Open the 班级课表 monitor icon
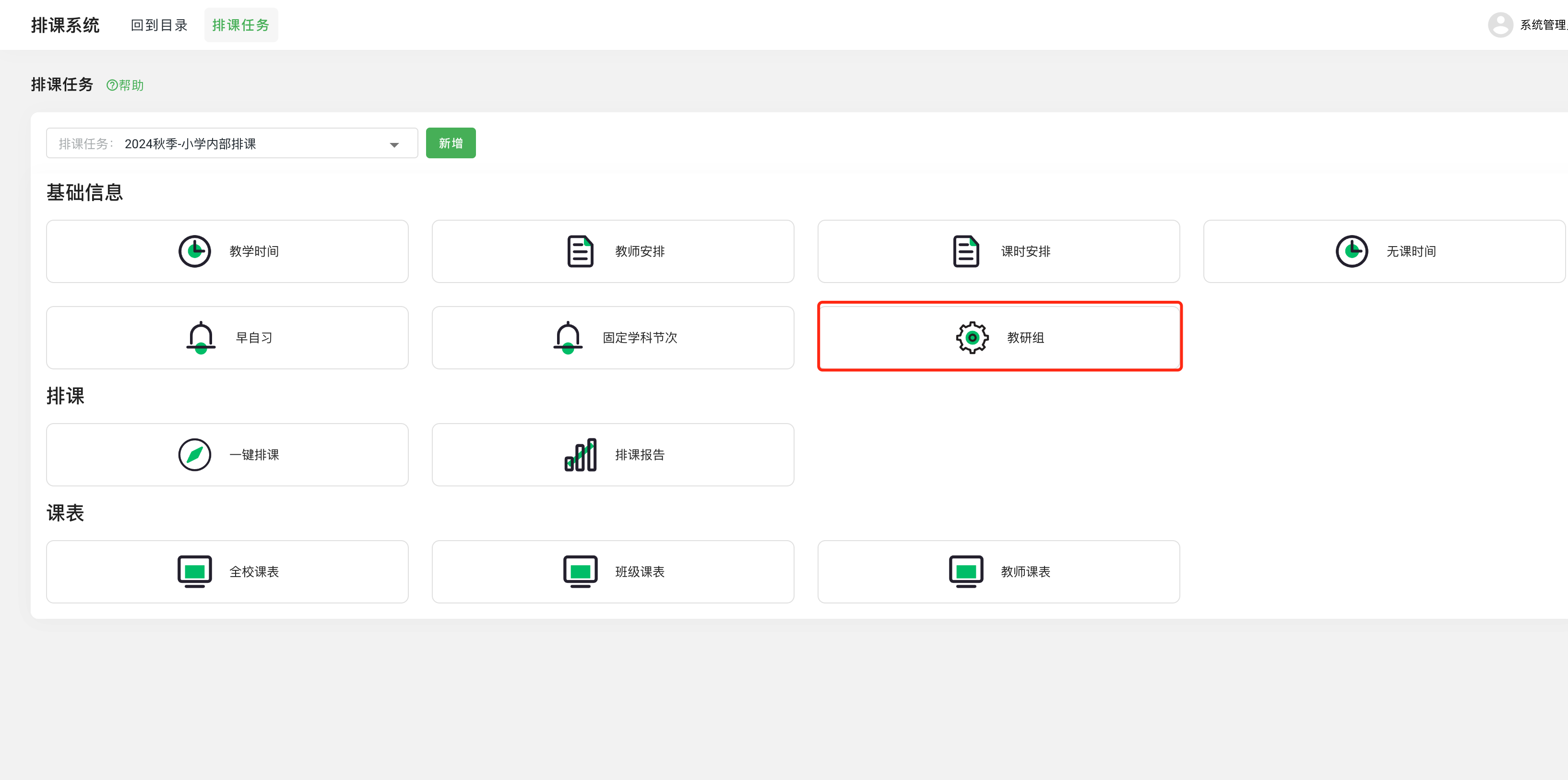Screen dimensions: 1568x780 pos(580,571)
